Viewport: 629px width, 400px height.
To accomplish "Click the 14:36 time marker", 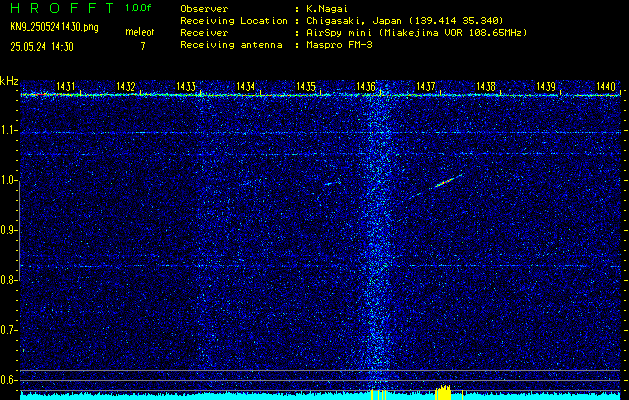I will coord(365,86).
